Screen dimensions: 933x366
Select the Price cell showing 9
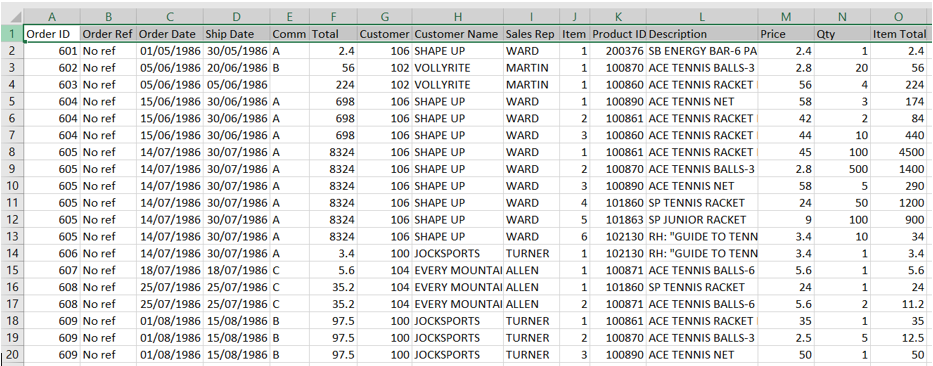(x=787, y=220)
